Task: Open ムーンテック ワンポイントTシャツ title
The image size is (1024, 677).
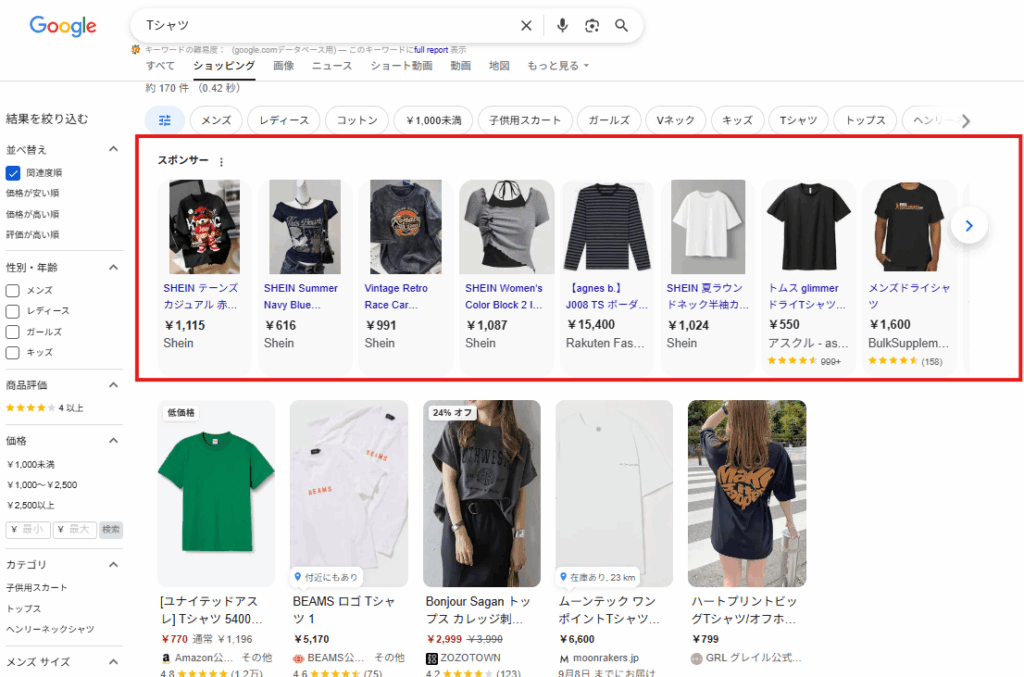Action: [609, 610]
